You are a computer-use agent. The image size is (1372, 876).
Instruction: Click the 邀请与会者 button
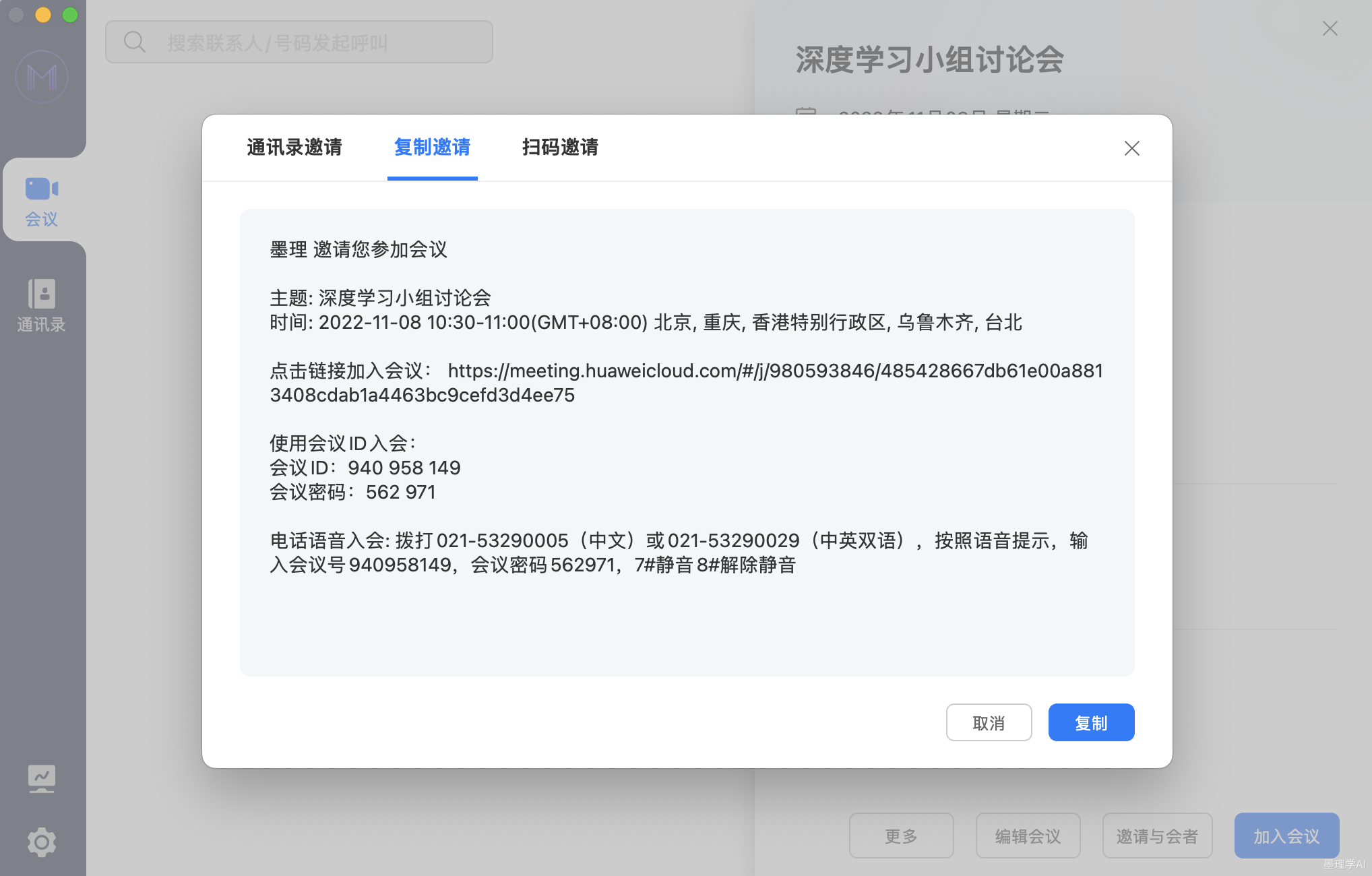coord(1157,836)
